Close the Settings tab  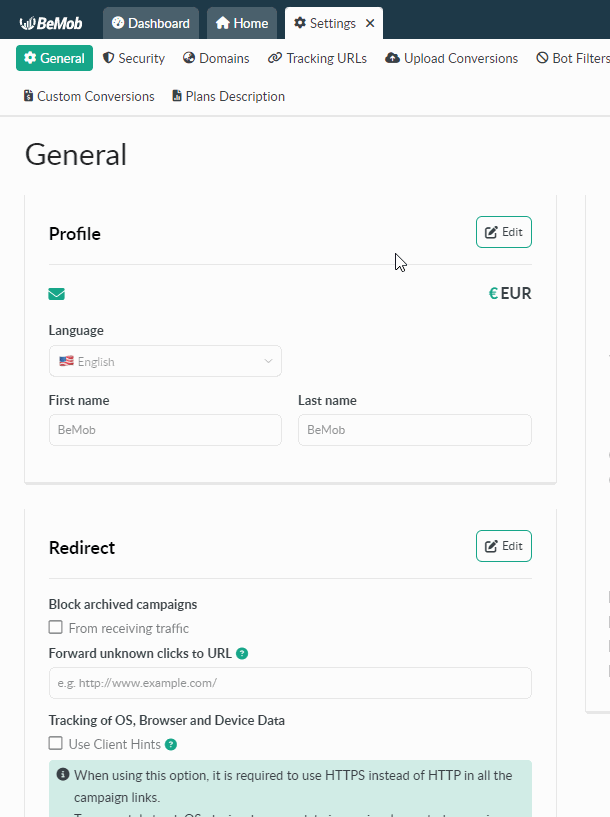click(x=370, y=23)
